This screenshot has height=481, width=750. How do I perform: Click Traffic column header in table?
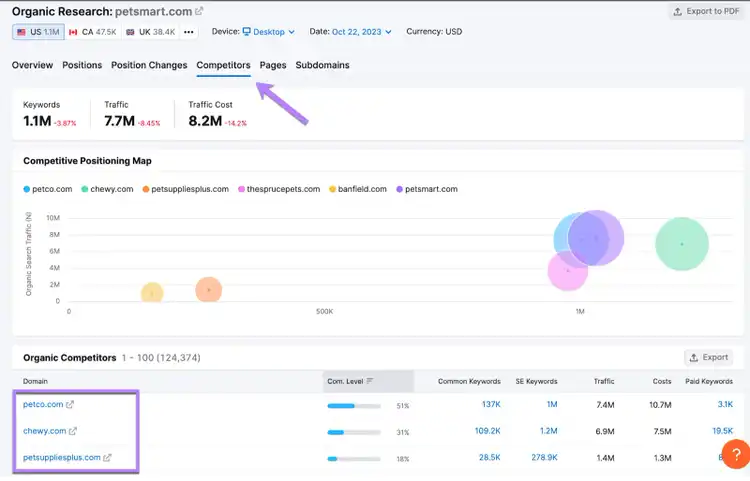coord(604,381)
